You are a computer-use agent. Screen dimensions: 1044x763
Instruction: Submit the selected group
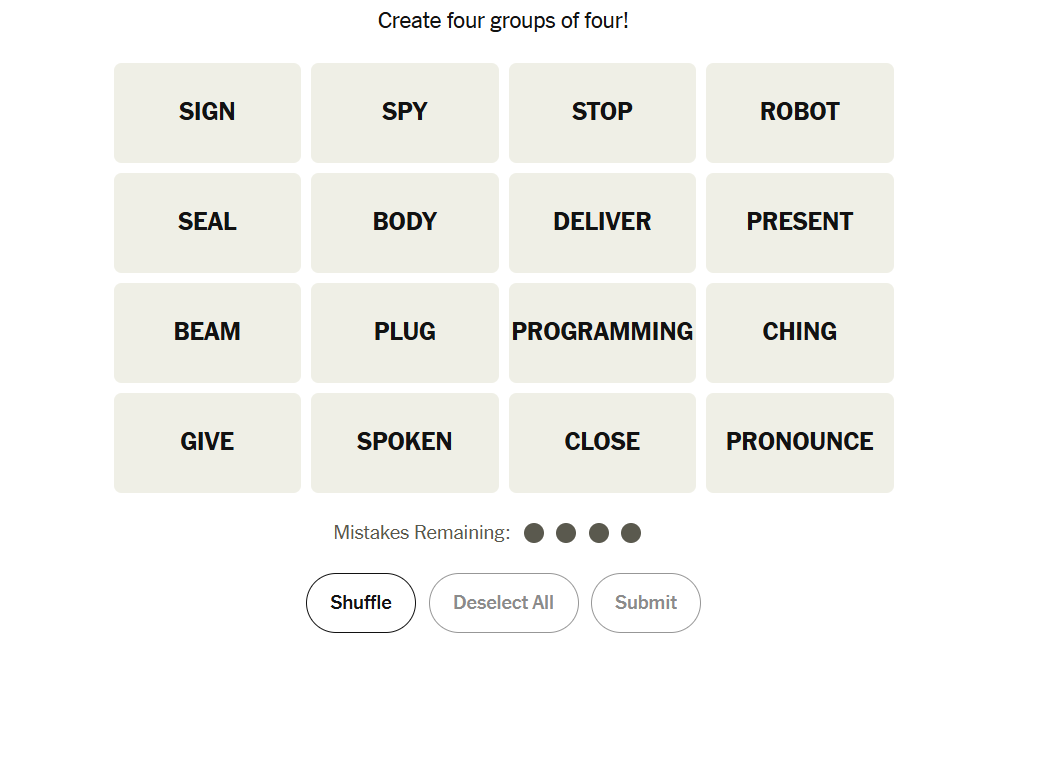(645, 602)
